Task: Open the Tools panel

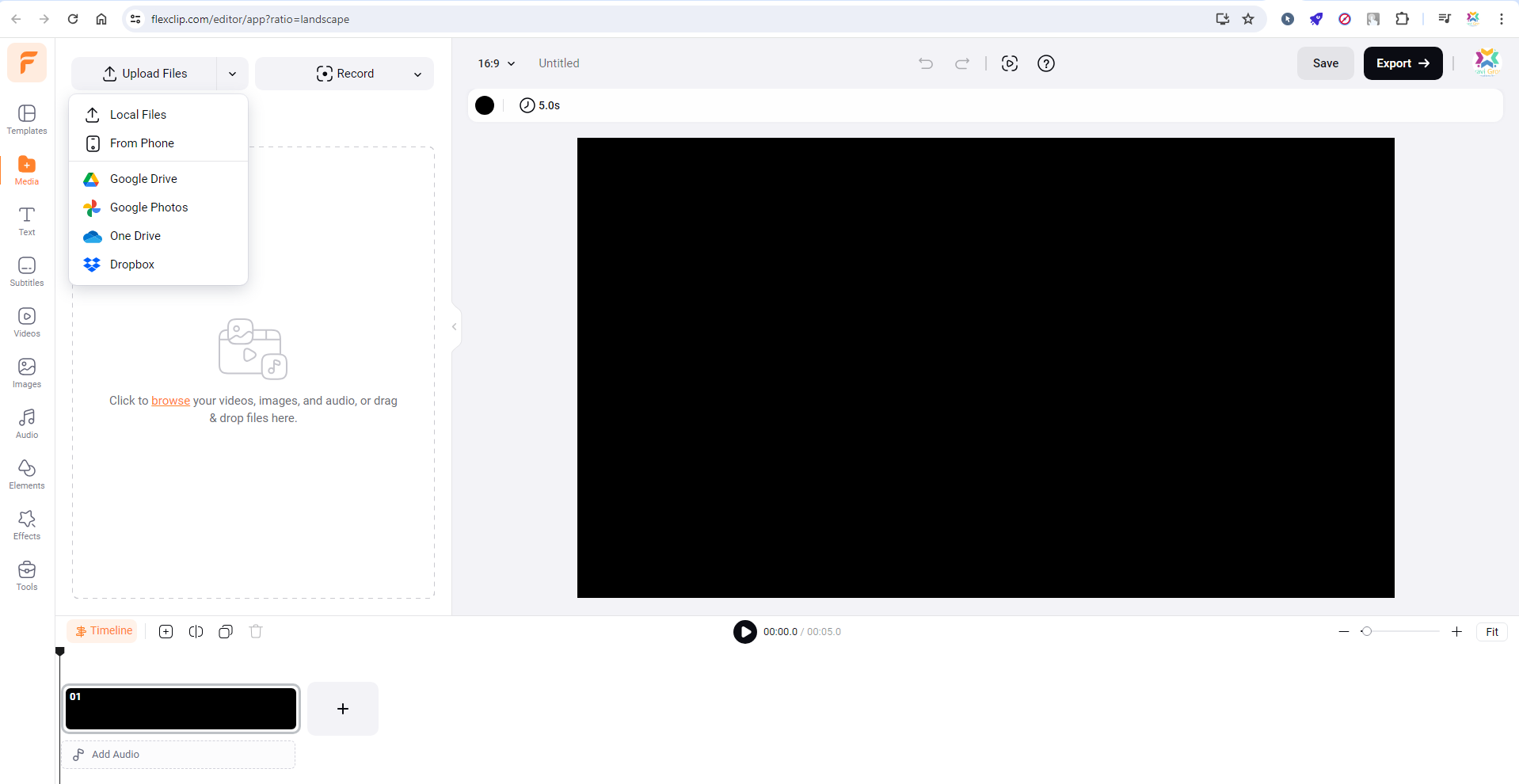Action: pos(26,576)
